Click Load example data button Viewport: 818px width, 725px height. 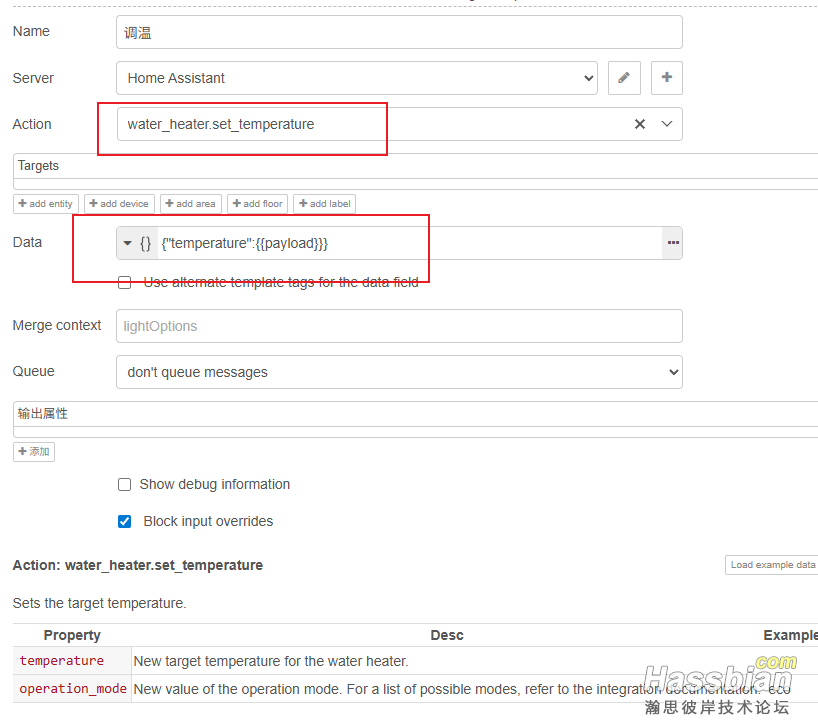coord(772,565)
